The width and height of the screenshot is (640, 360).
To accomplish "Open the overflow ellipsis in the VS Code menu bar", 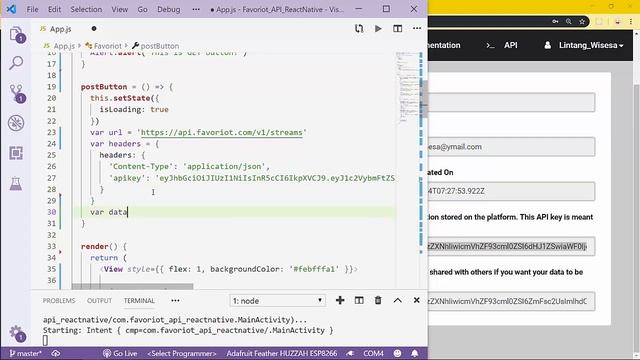I will (196, 9).
